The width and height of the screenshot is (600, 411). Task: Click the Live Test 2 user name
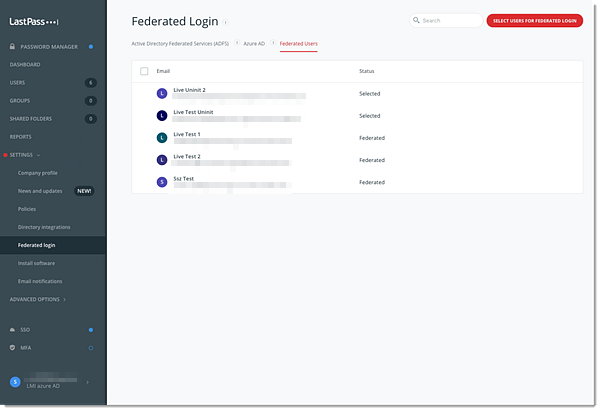tap(187, 157)
